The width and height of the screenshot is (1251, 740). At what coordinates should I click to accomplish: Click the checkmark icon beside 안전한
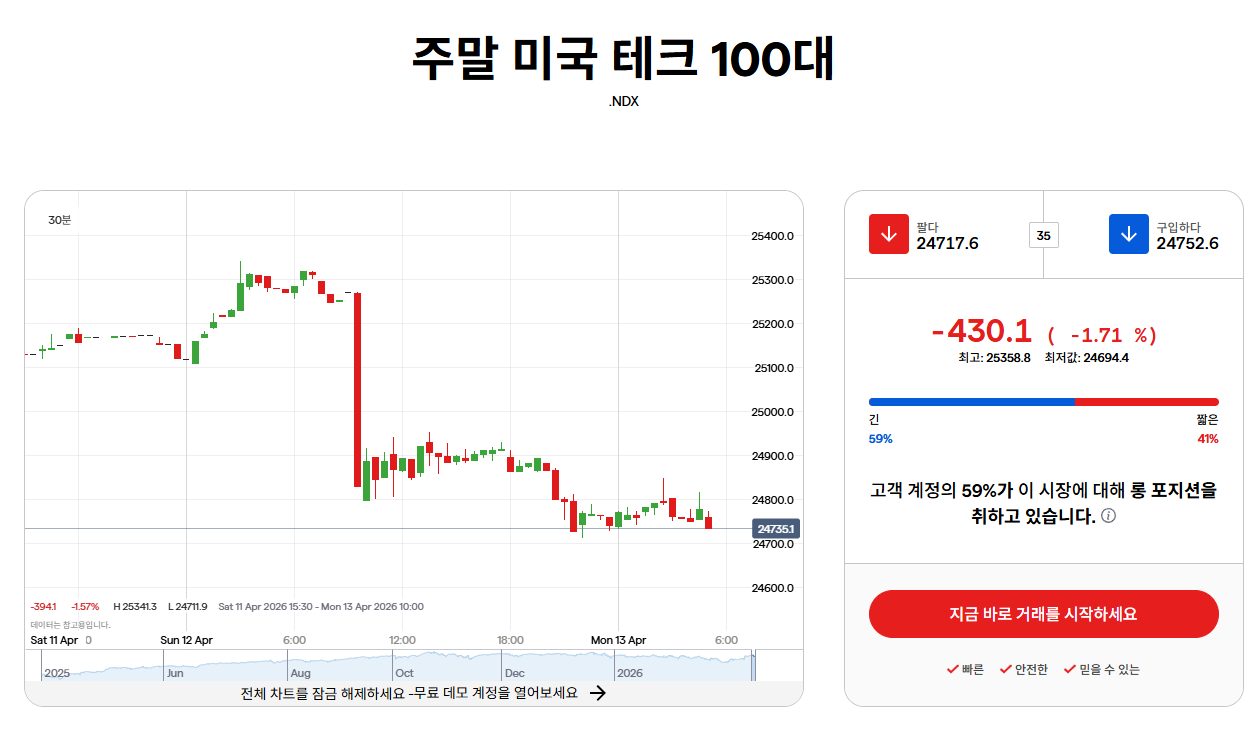coord(1006,669)
